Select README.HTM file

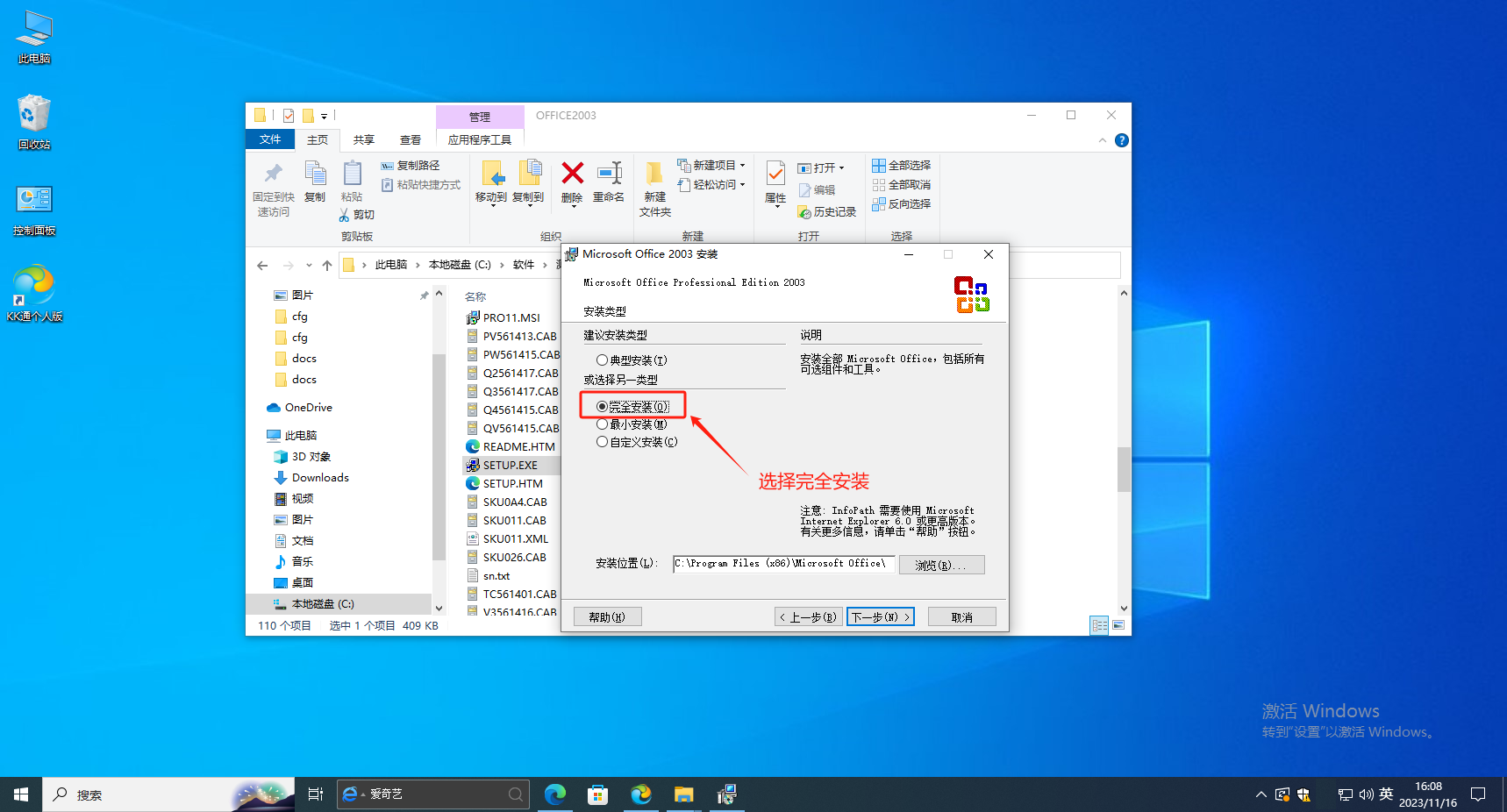[518, 447]
